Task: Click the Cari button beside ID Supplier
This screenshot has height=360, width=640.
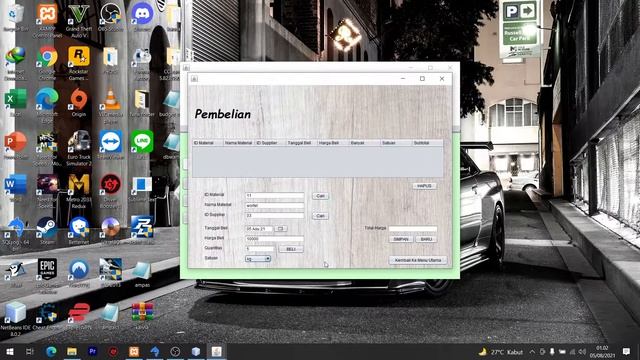Action: point(320,216)
